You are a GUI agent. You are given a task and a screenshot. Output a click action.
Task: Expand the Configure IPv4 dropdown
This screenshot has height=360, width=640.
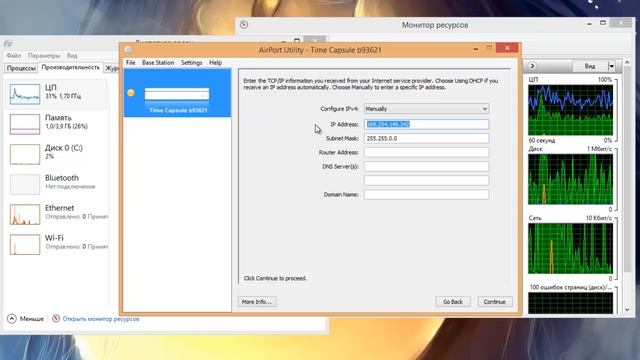click(427, 109)
